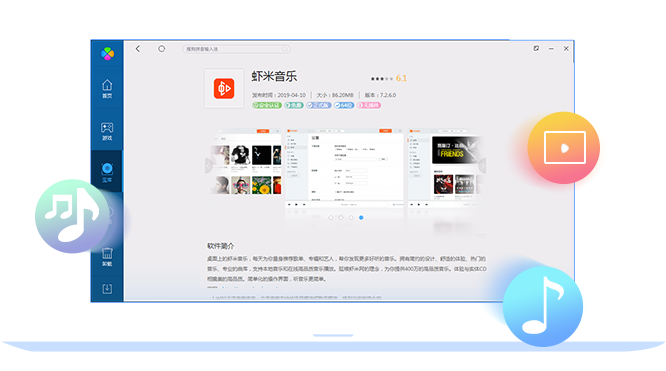This screenshot has width=666, height=371.
Task: Click the blue 64位 tag
Action: (344, 105)
